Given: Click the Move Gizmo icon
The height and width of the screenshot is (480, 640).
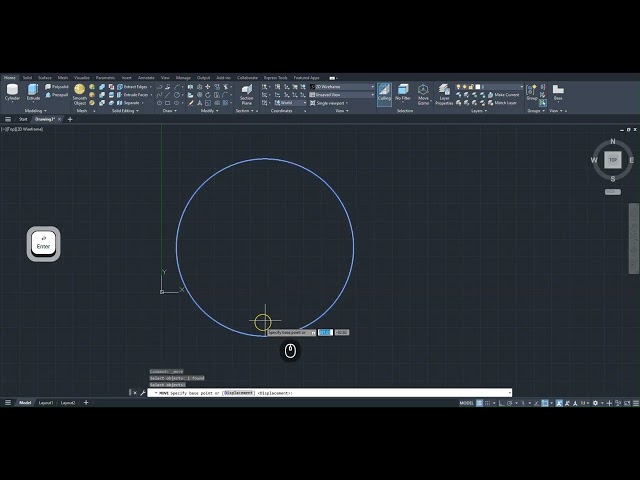Looking at the screenshot, I should click(x=423, y=94).
